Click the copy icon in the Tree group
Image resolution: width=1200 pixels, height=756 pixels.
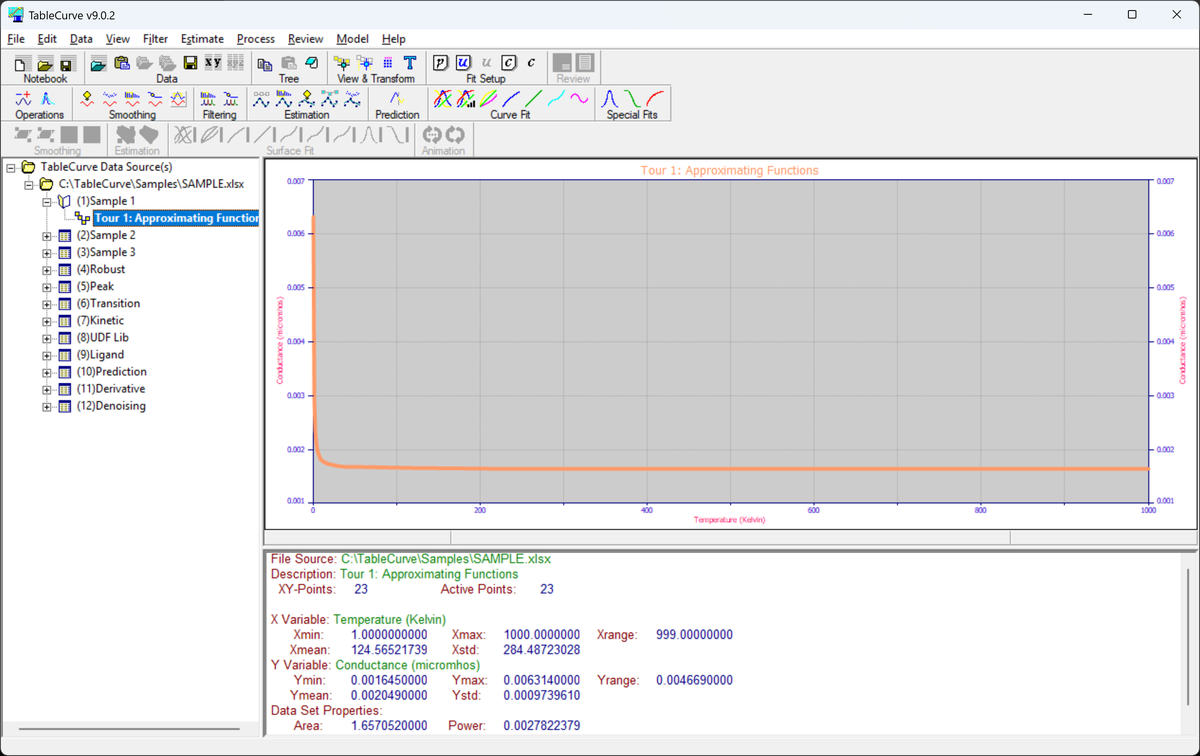coord(265,64)
